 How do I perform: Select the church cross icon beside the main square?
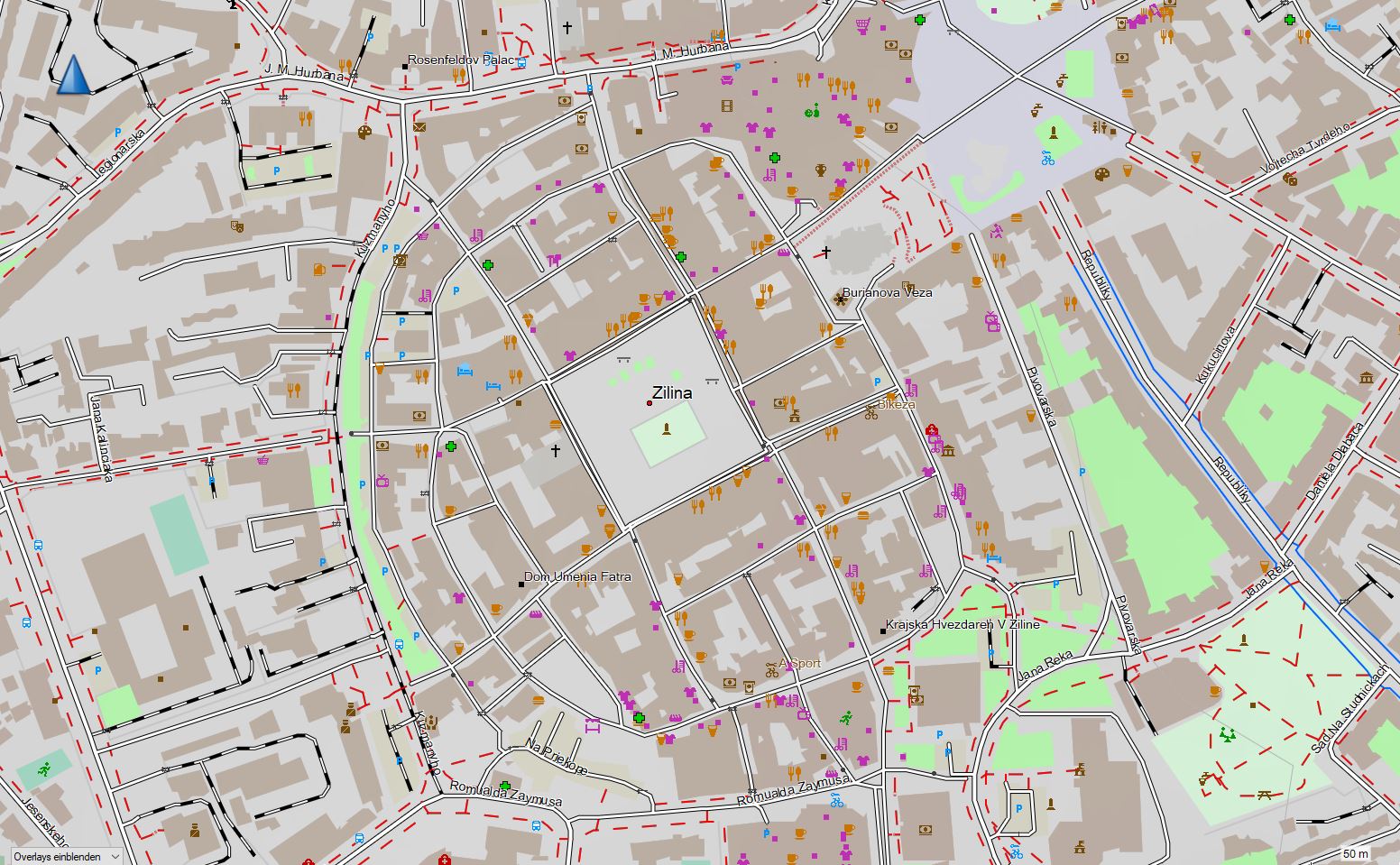[556, 450]
